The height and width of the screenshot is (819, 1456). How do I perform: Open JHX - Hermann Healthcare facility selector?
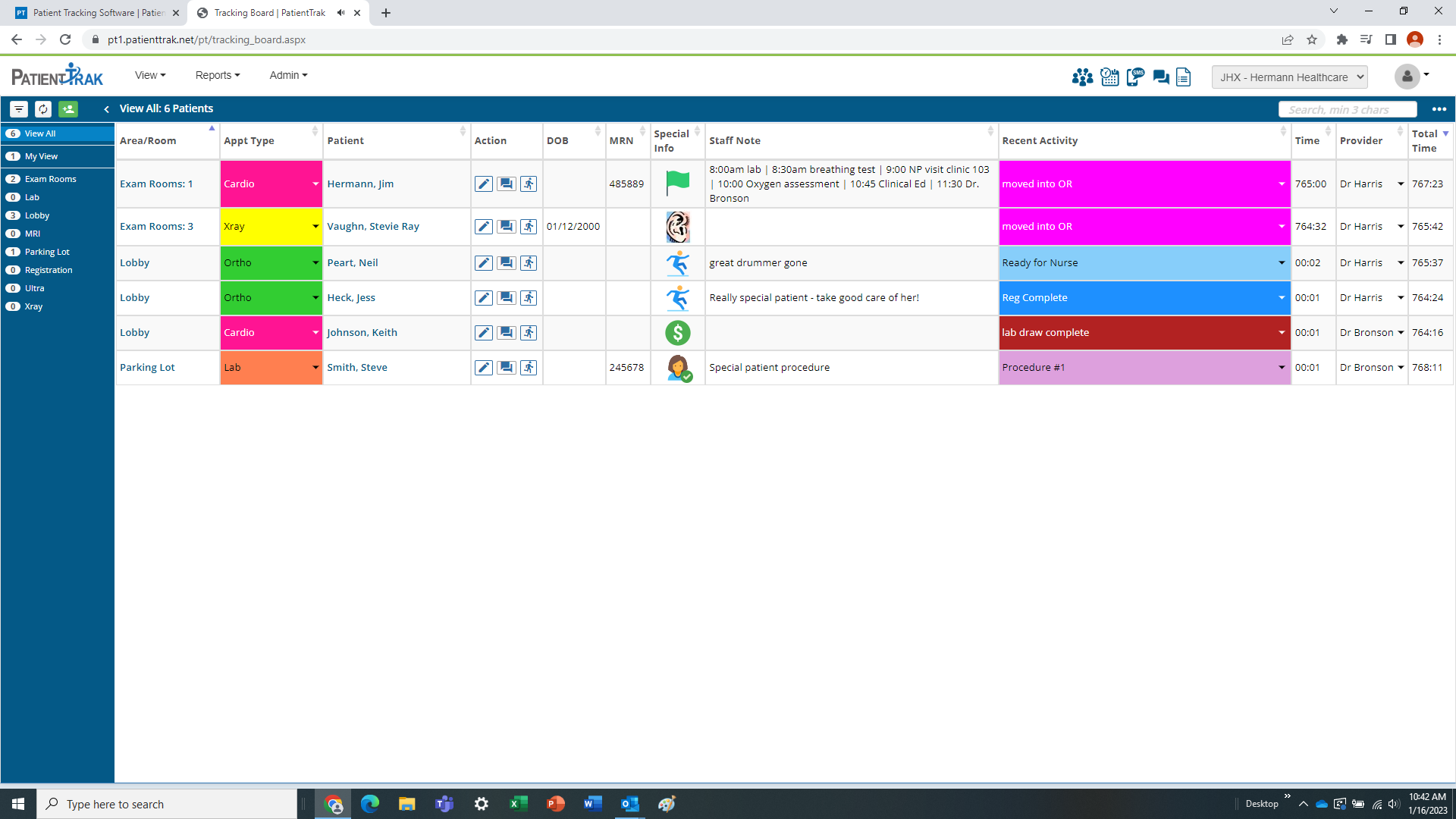[1289, 77]
